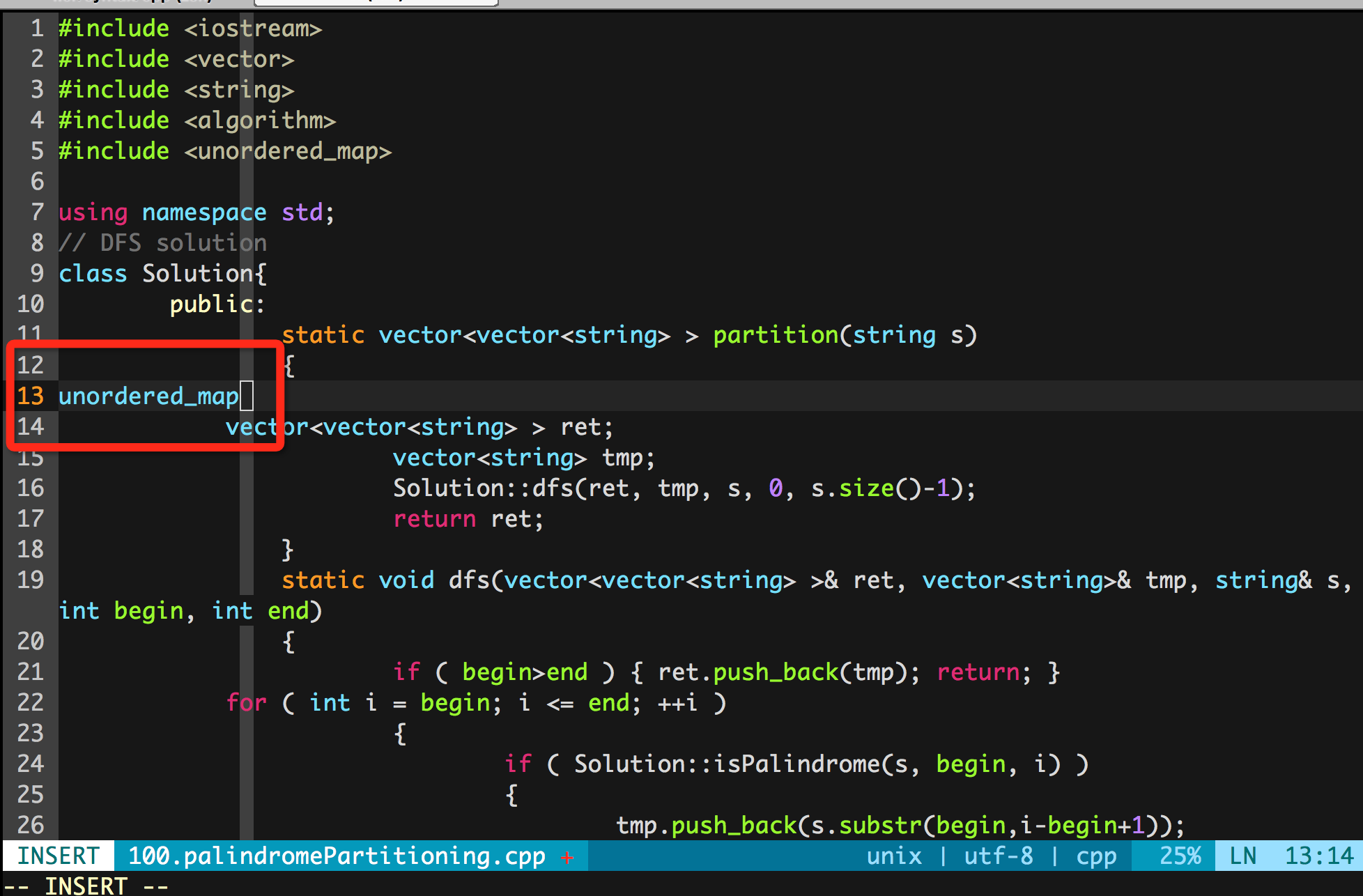The width and height of the screenshot is (1363, 896).
Task: Click the unix file format indicator
Action: tap(894, 856)
